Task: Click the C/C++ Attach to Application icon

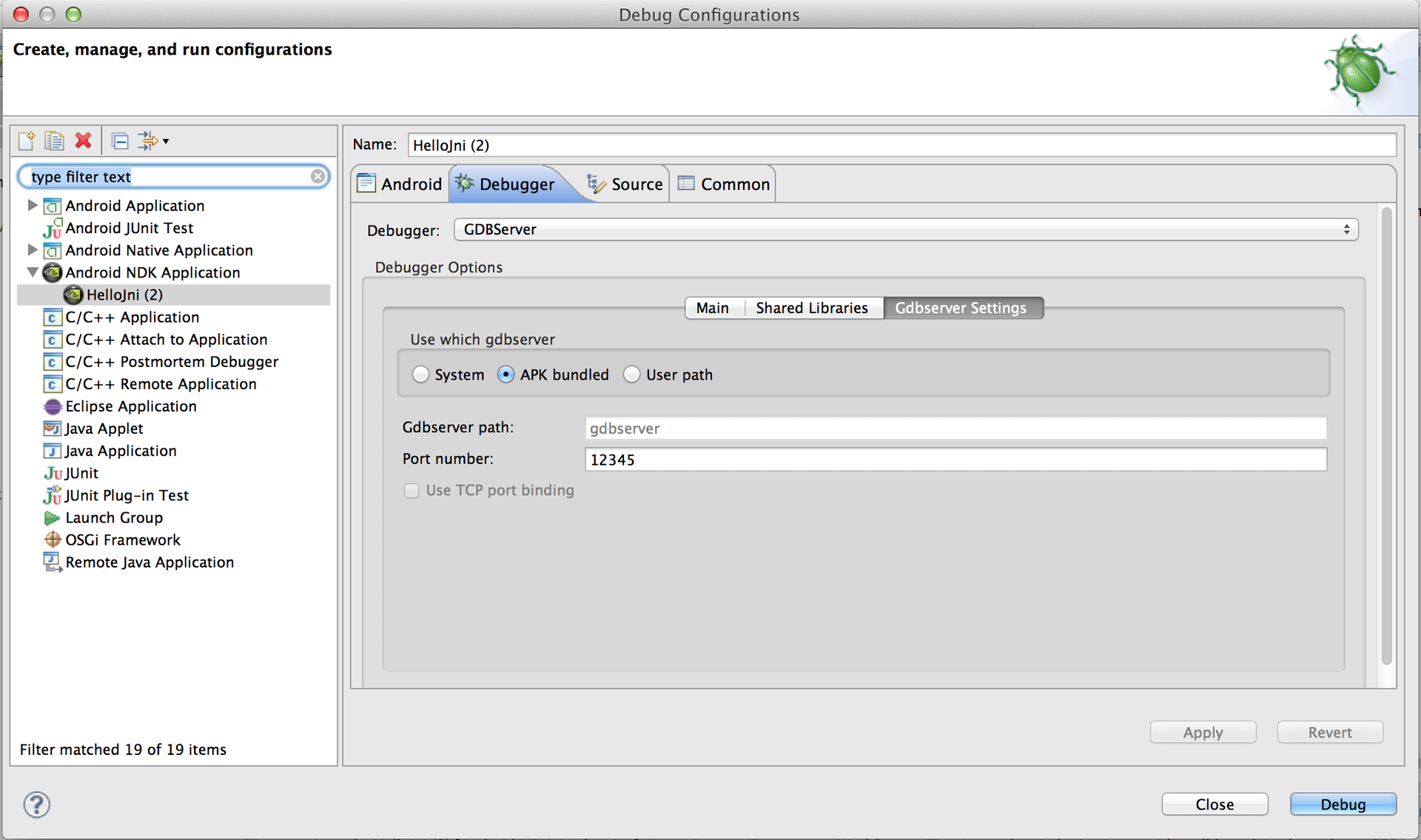Action: tap(52, 340)
